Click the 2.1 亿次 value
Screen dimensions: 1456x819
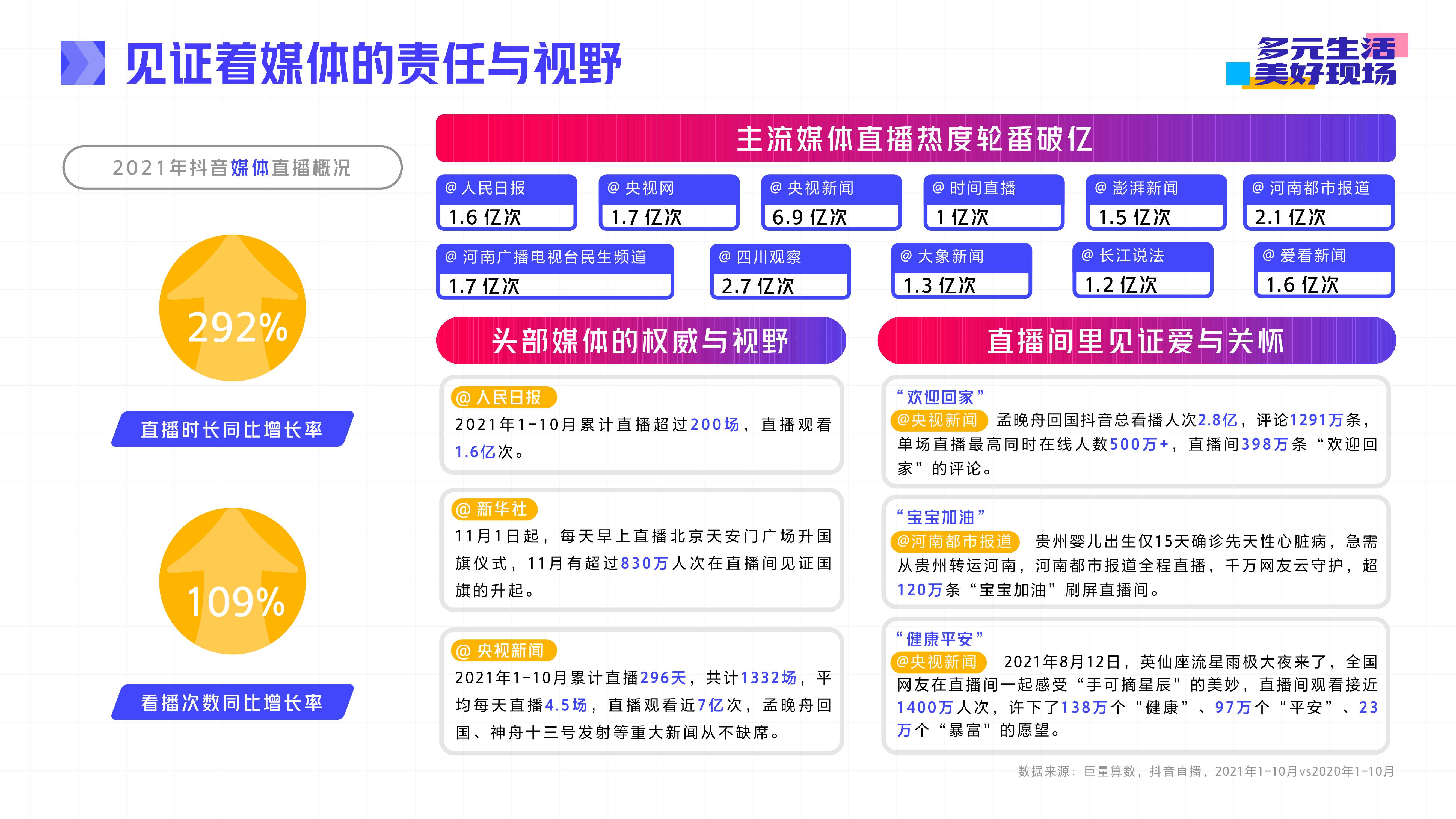pyautogui.click(x=1290, y=217)
